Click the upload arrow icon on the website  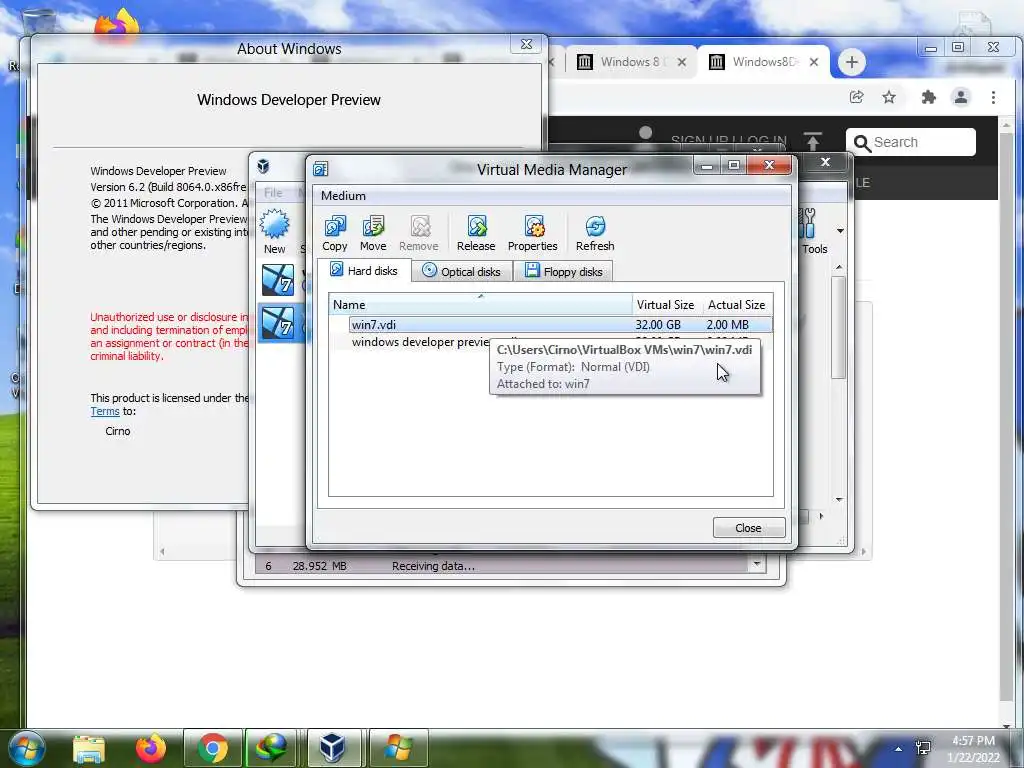pyautogui.click(x=812, y=141)
